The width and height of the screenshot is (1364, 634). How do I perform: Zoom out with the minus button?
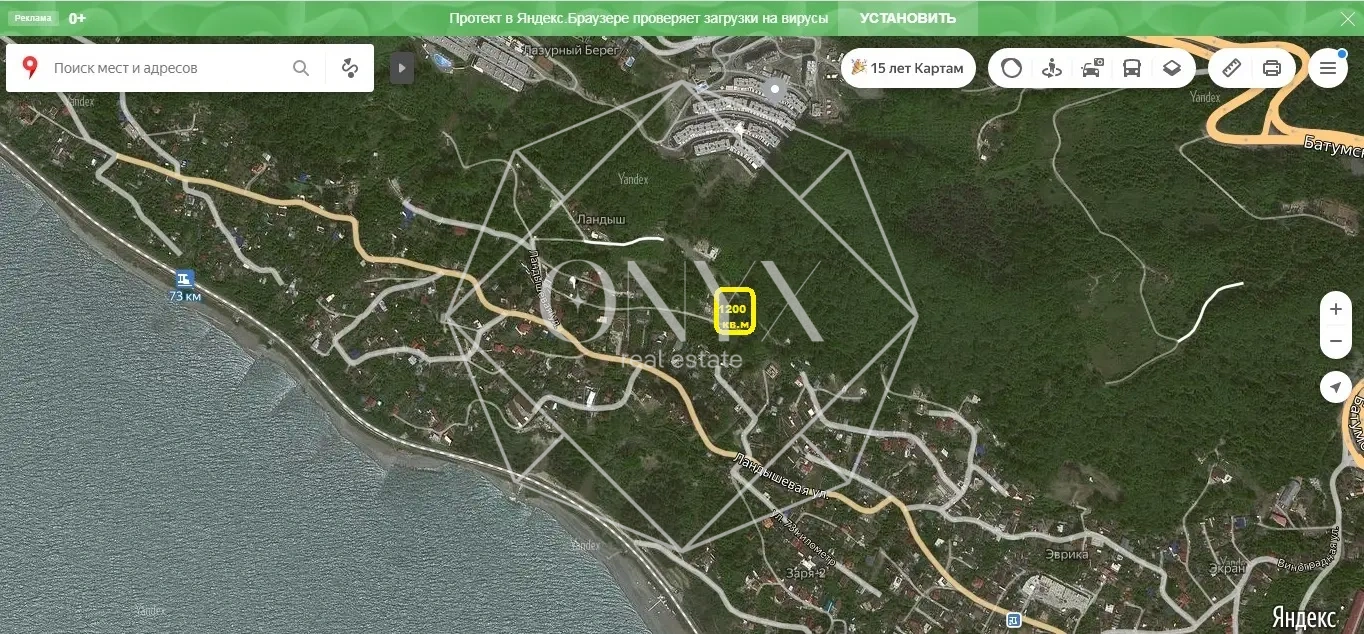[1336, 341]
